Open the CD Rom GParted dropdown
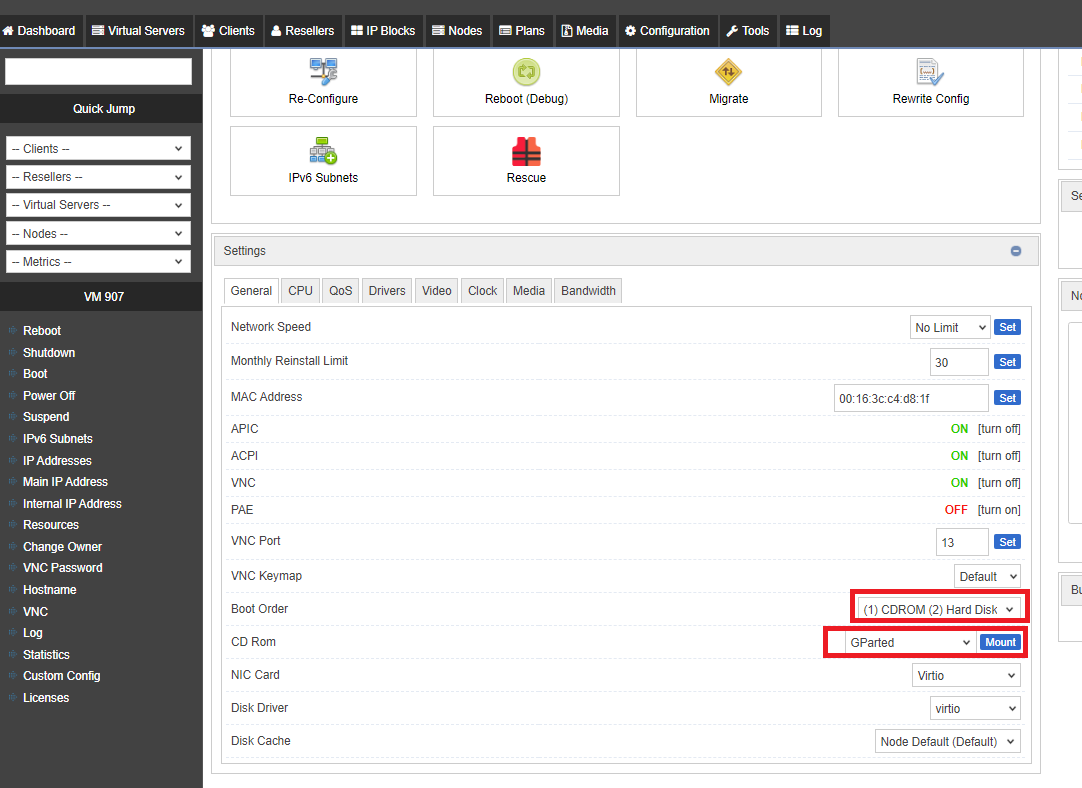 pos(909,643)
